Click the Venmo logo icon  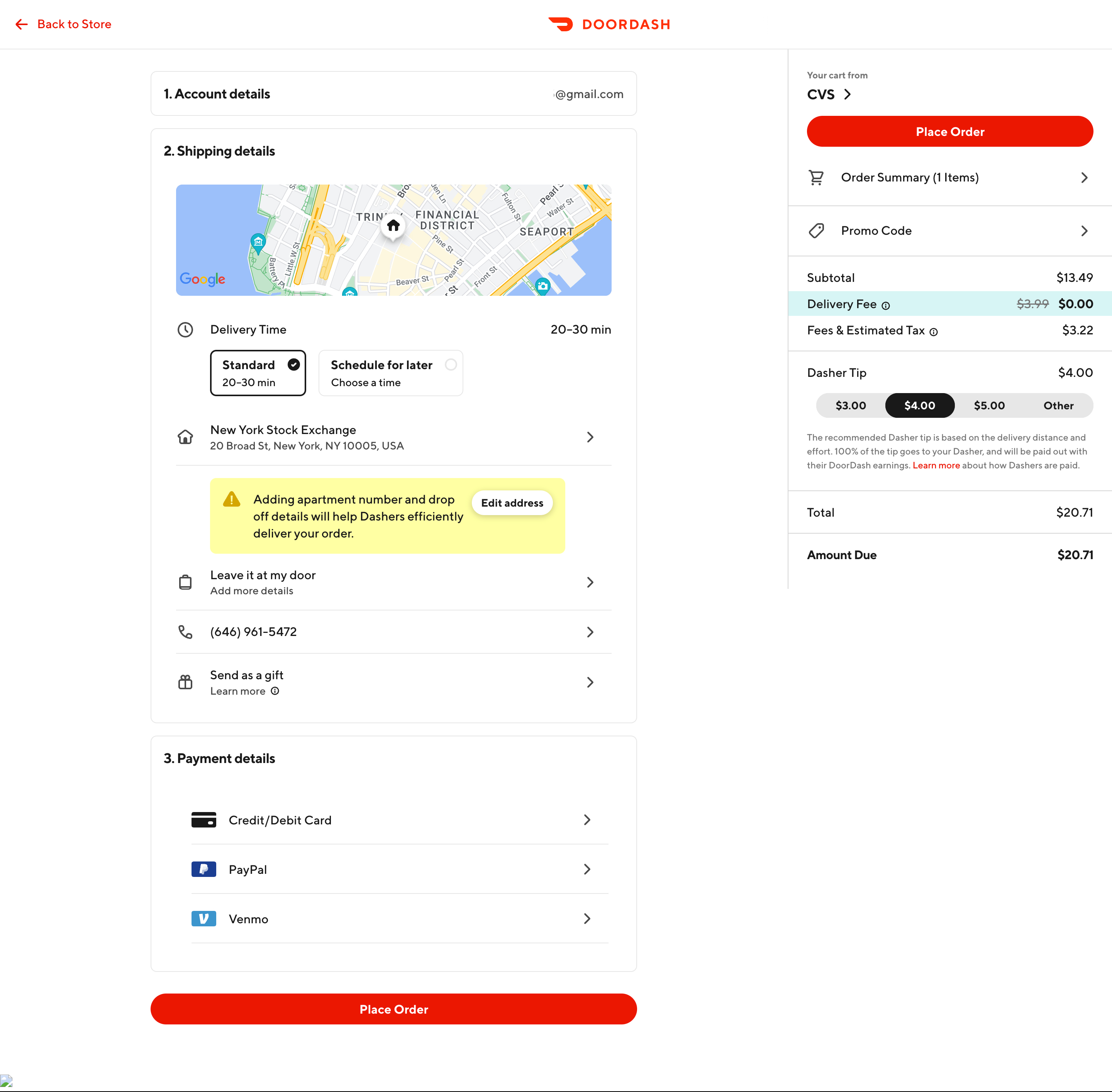coord(203,918)
